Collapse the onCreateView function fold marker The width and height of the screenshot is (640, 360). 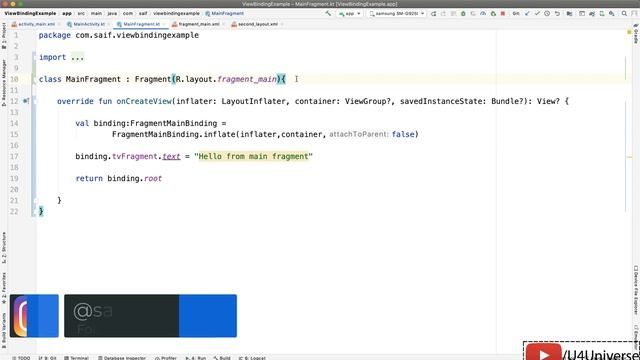pos(34,101)
